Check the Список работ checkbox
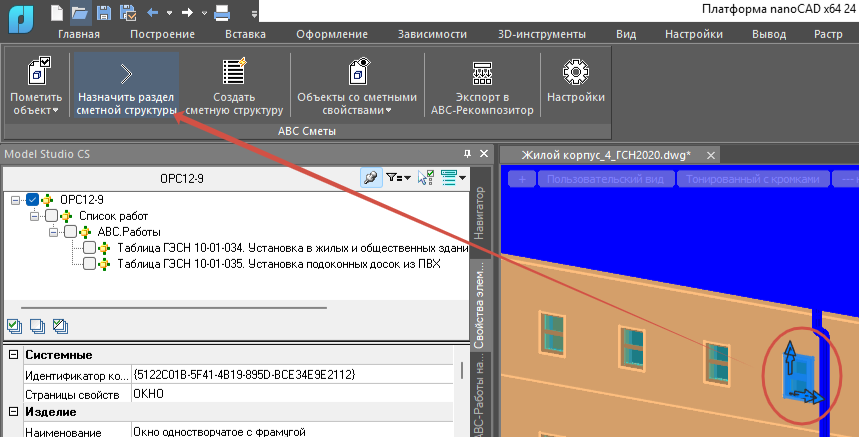 coord(51,216)
